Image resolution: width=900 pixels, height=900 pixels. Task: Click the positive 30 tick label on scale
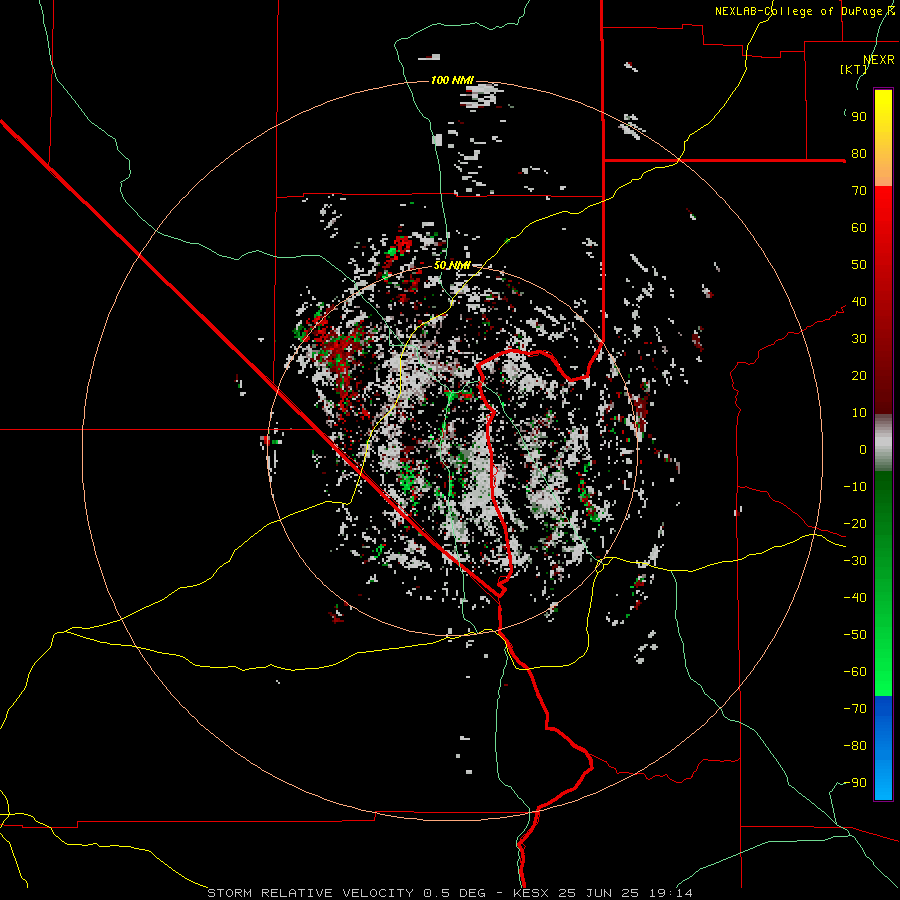point(859,339)
